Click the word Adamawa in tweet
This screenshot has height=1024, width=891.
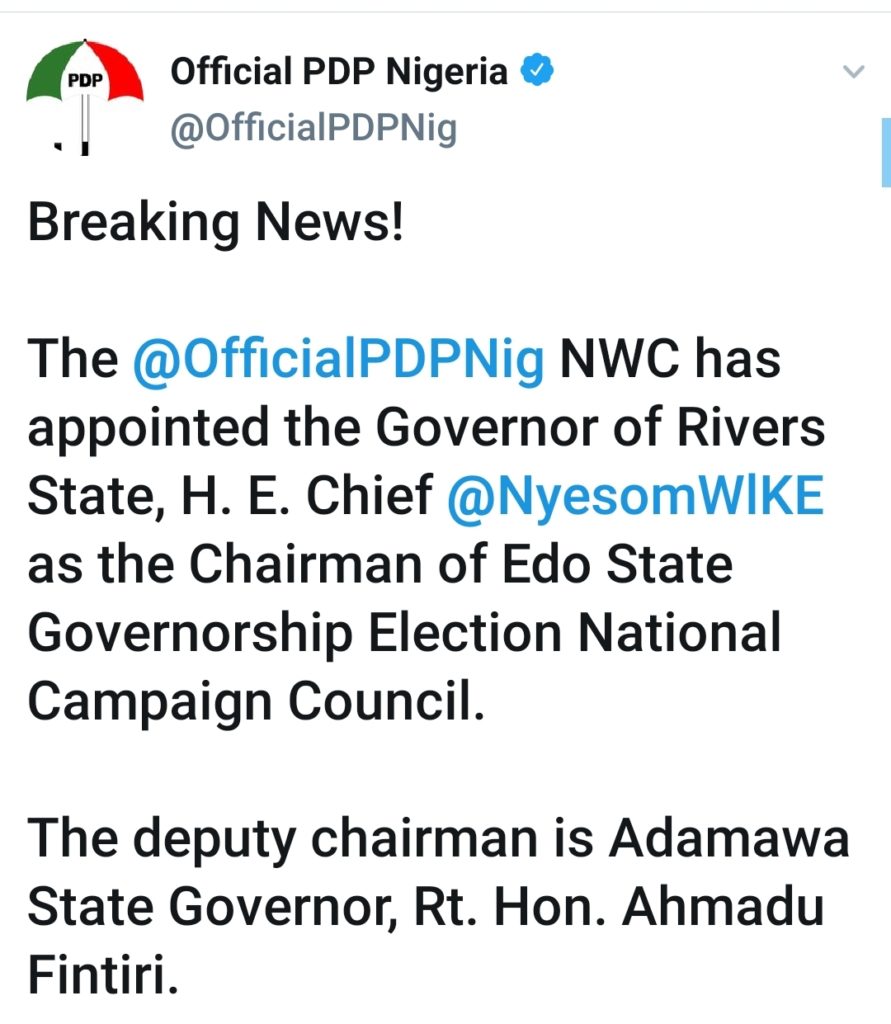click(729, 838)
